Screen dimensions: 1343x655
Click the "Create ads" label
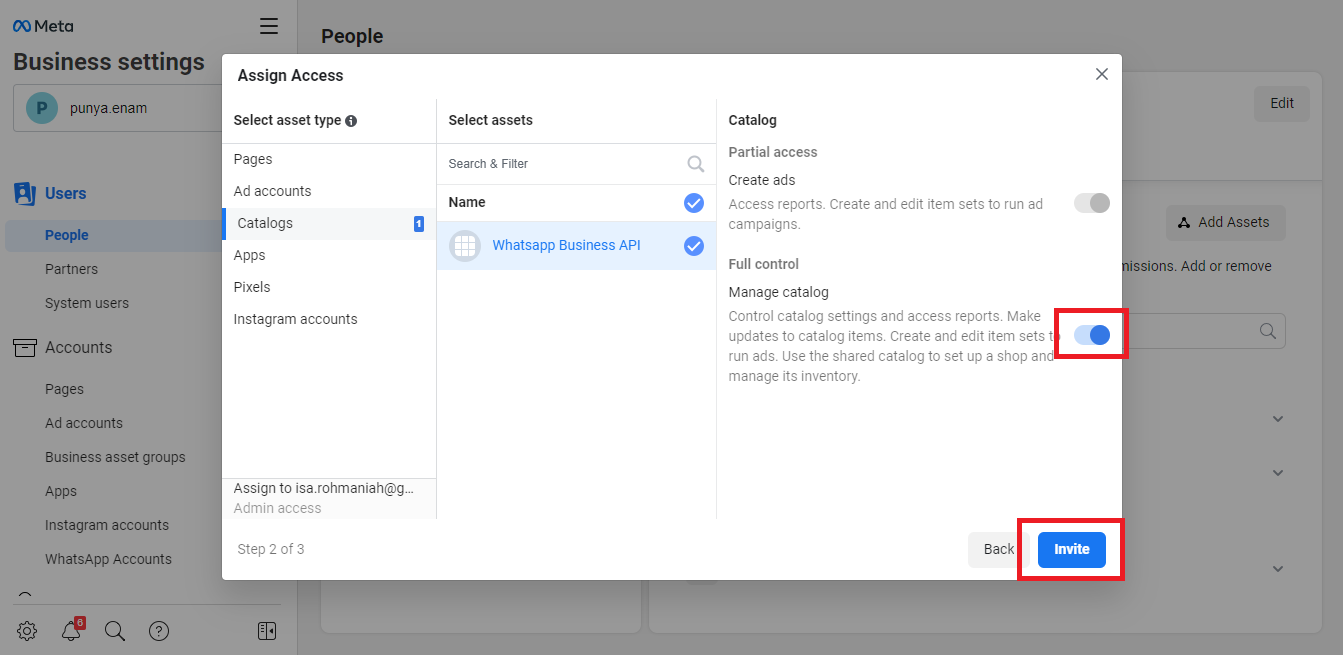point(762,180)
